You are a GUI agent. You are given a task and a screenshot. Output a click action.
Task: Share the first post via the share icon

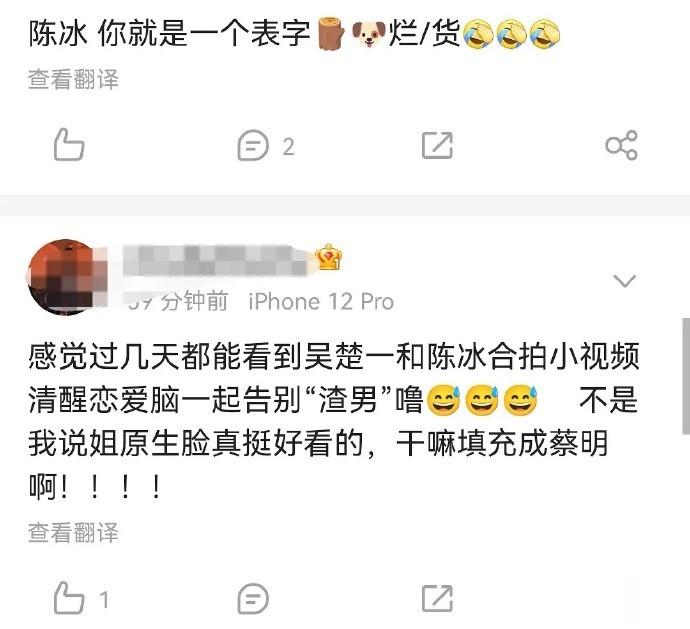point(621,145)
